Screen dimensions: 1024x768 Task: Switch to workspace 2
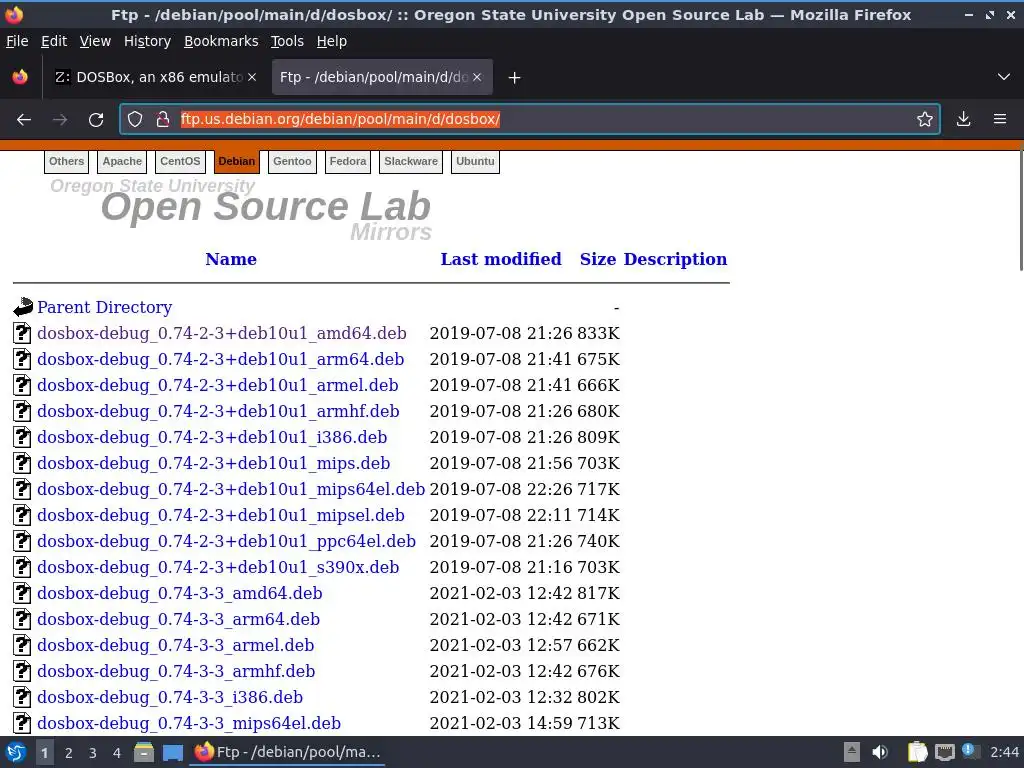[x=69, y=753]
